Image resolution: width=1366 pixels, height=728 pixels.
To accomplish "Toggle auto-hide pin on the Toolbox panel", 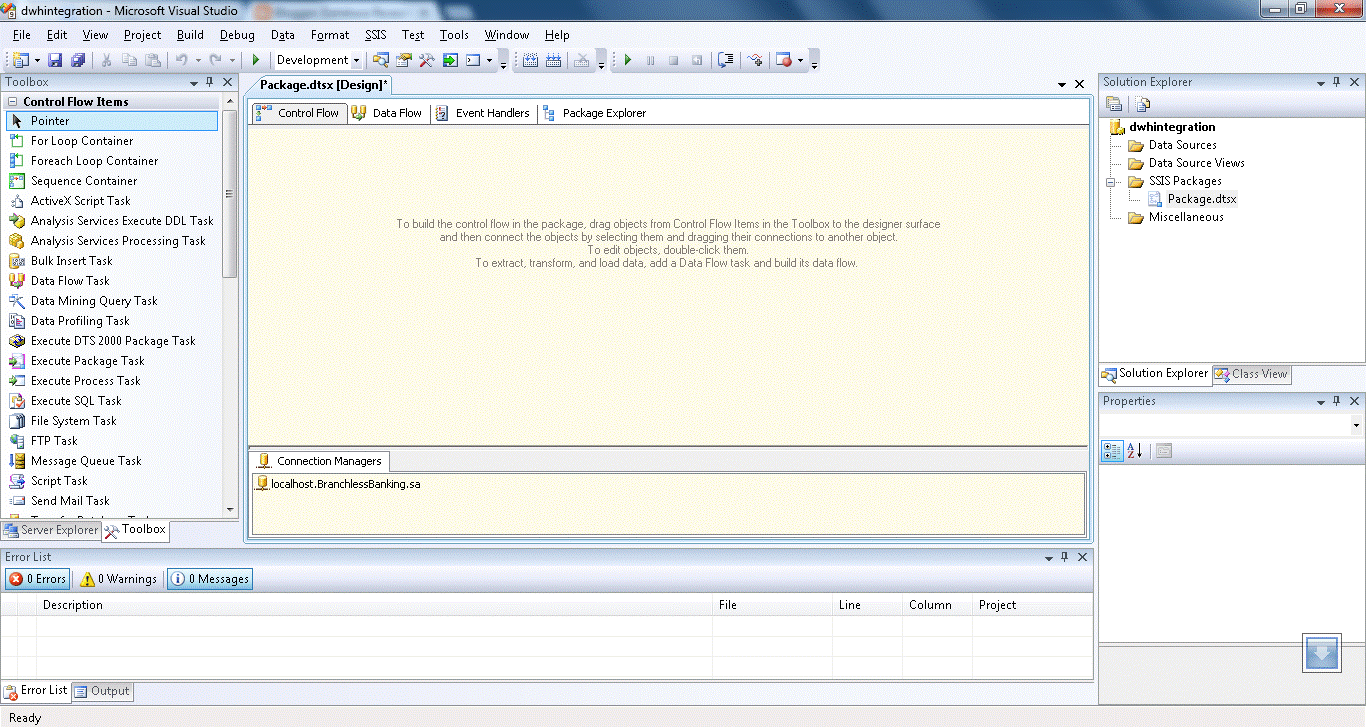I will point(210,82).
